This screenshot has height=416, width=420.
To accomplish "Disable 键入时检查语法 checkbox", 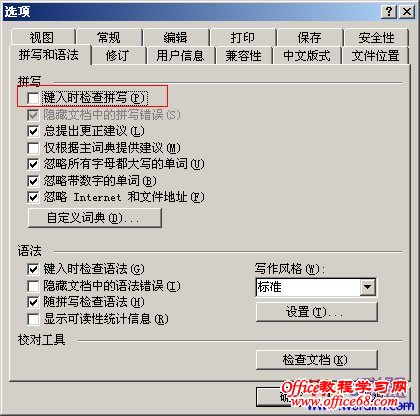I will click(33, 269).
